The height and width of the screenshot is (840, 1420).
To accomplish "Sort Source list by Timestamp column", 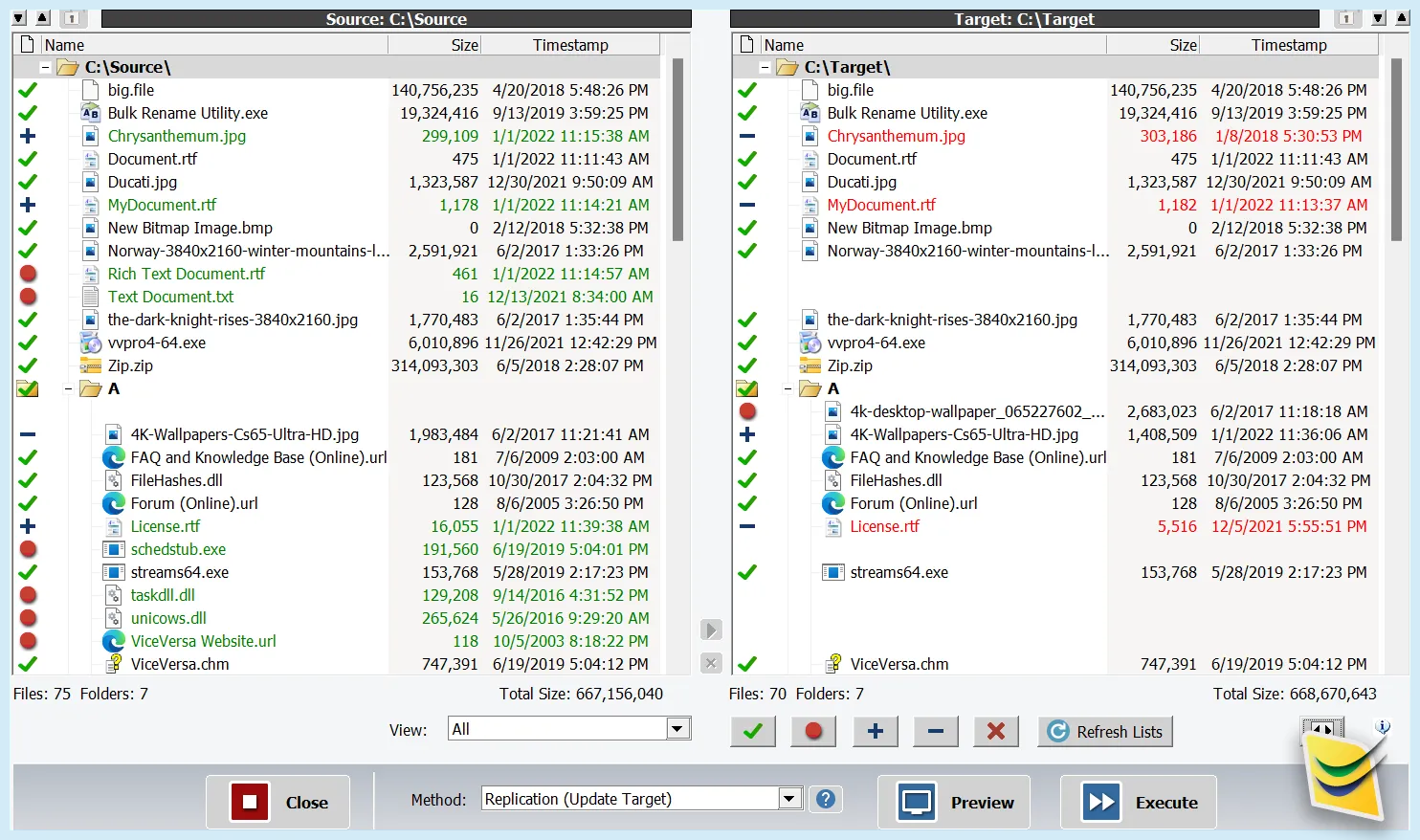I will point(570,45).
